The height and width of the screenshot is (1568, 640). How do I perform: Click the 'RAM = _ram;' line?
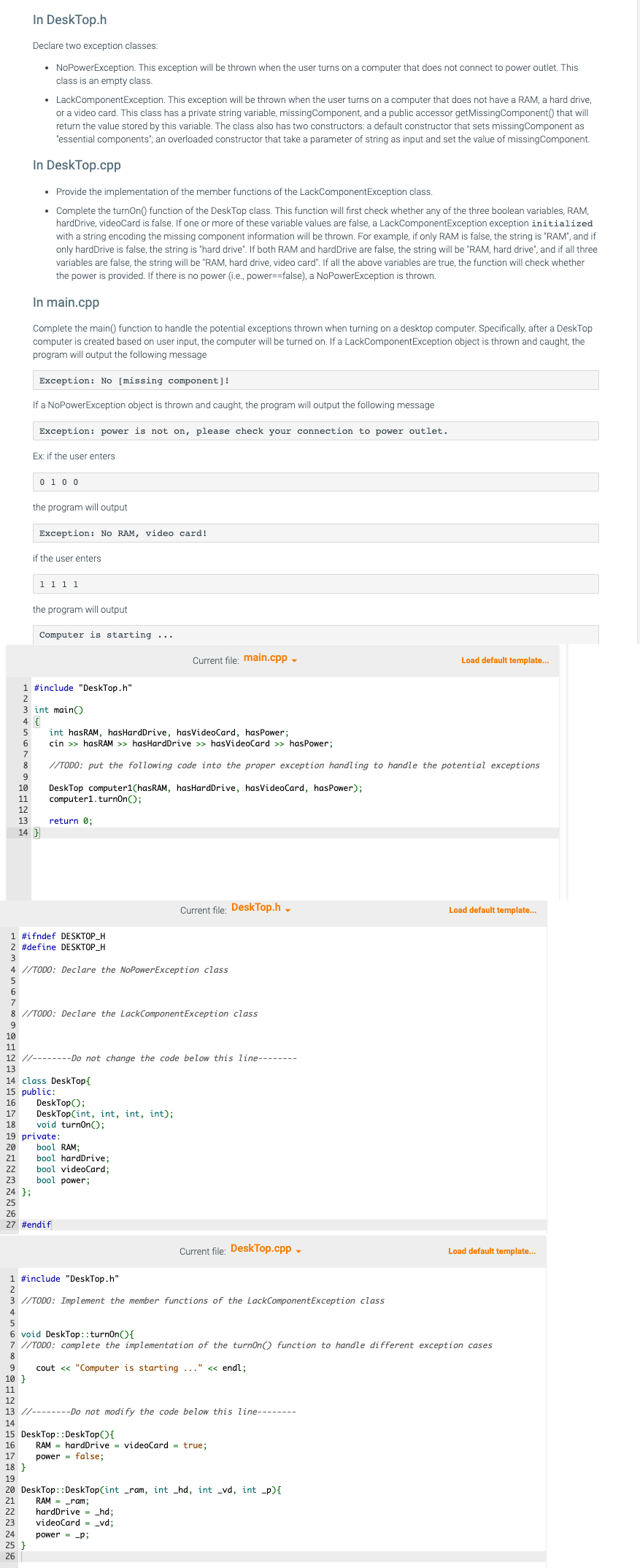pyautogui.click(x=63, y=1501)
